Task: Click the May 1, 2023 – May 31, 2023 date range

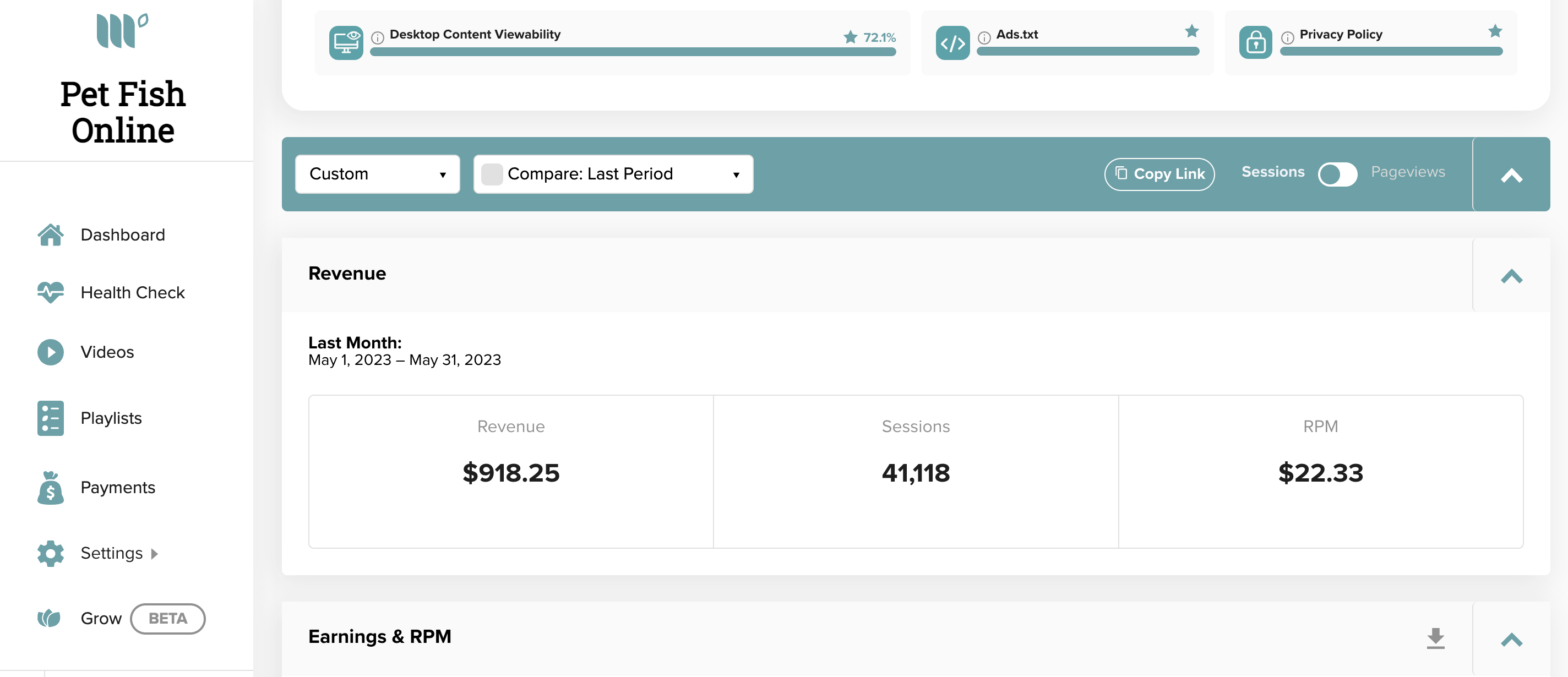Action: 404,360
